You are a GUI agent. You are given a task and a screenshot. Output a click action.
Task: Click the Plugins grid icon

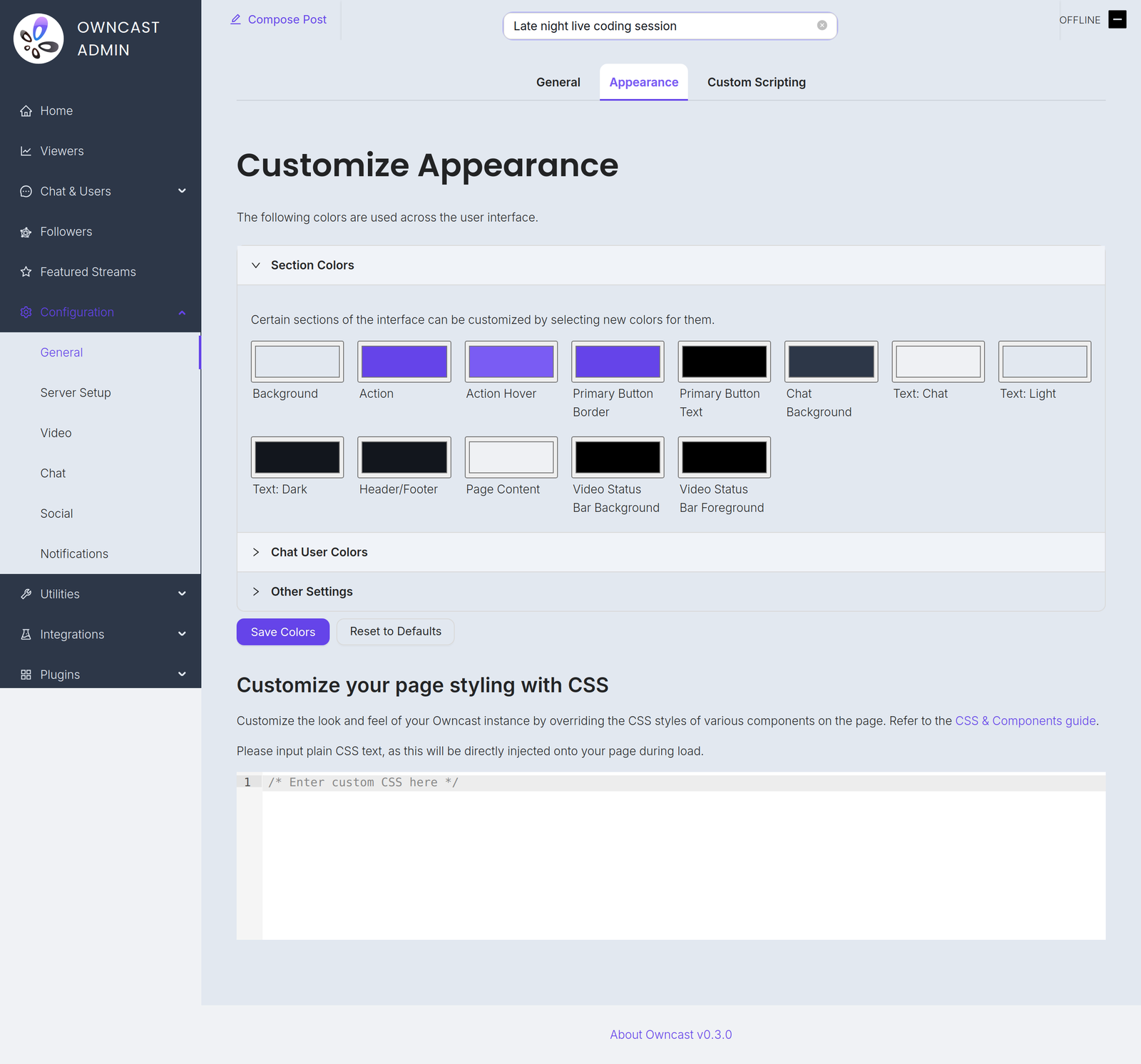pyautogui.click(x=26, y=675)
